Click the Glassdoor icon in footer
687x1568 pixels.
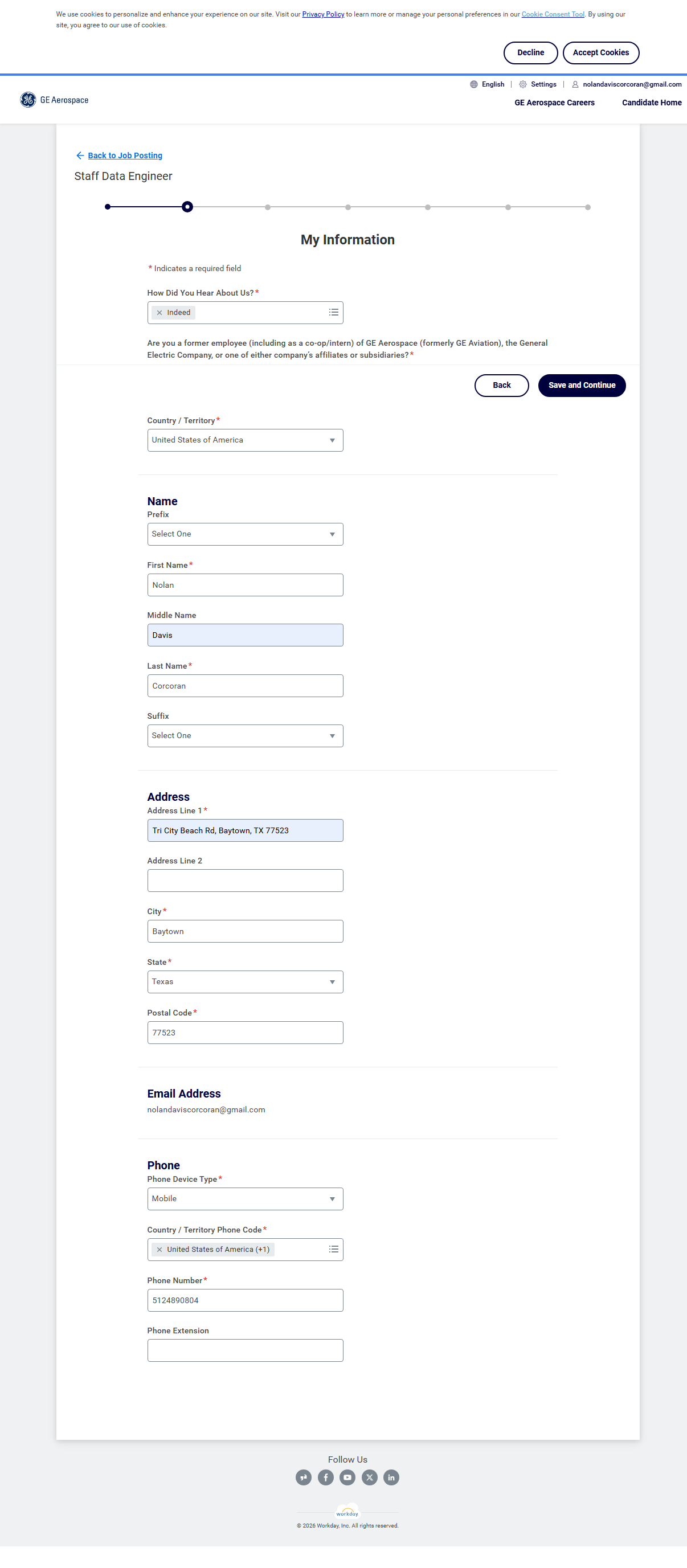(x=304, y=1477)
